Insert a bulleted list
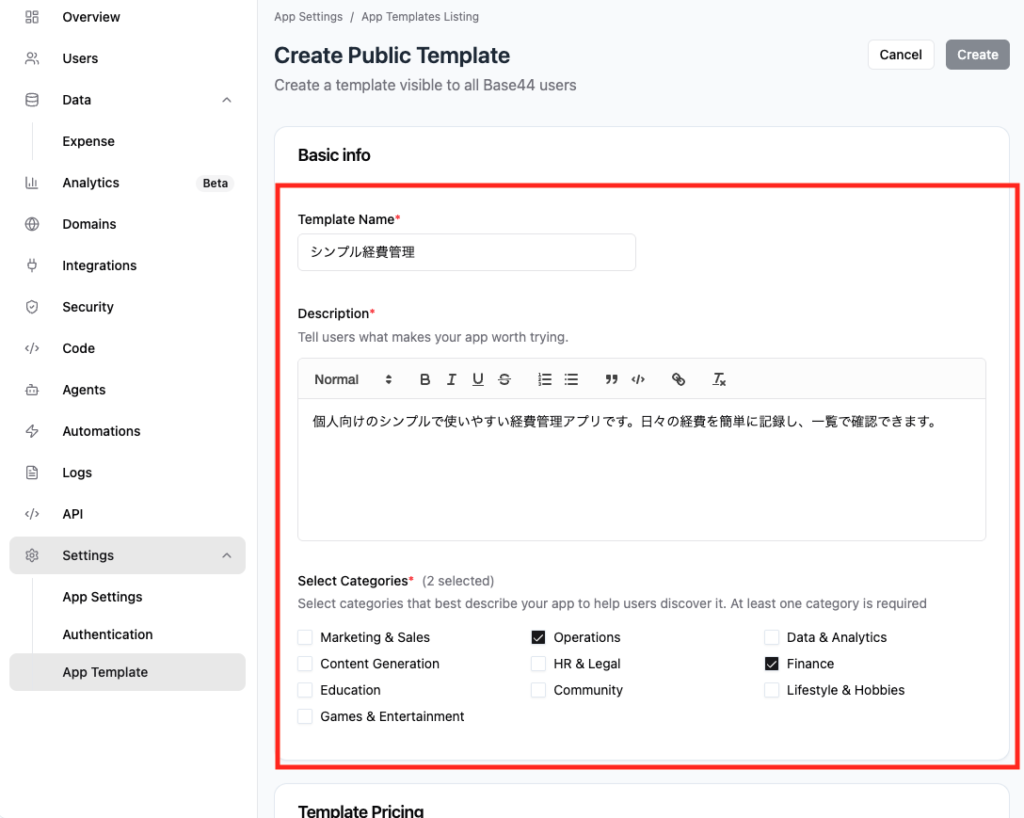 571,380
